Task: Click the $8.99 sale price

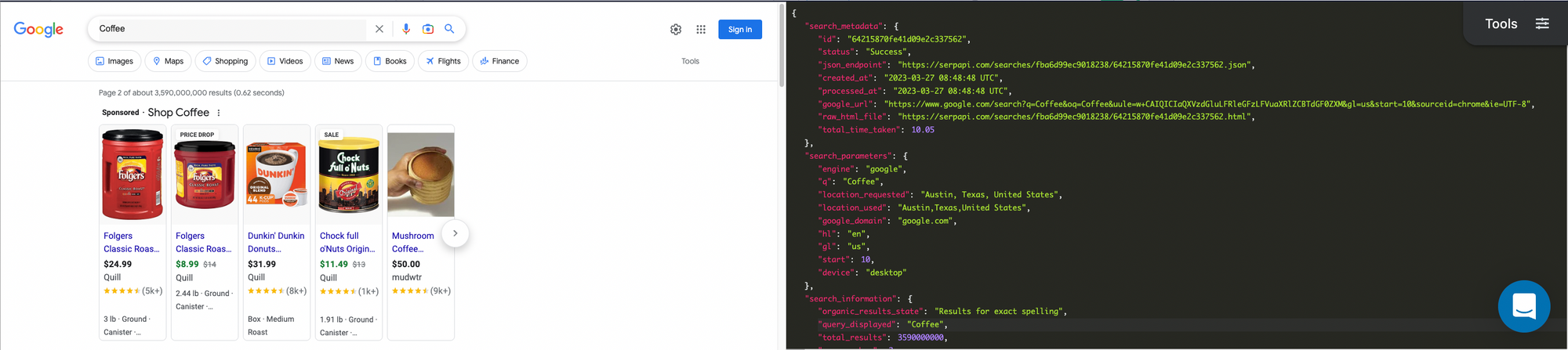Action: (x=187, y=265)
